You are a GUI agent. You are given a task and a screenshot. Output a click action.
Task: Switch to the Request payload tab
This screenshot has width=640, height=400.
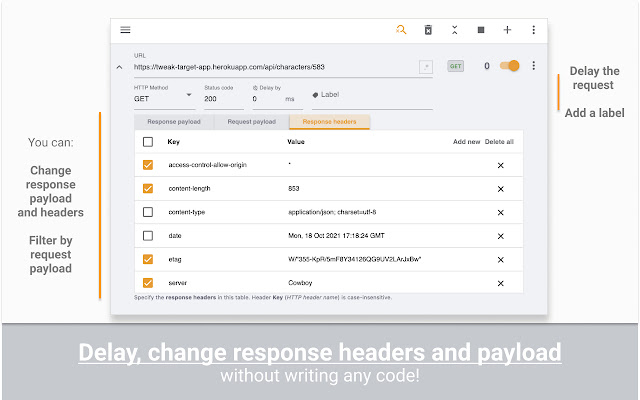[x=251, y=122]
